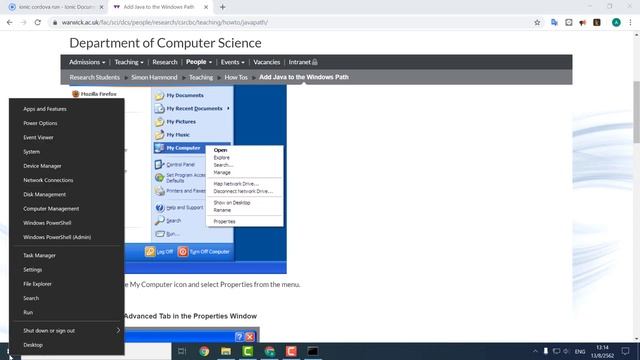Image resolution: width=640 pixels, height=360 pixels.
Task: Expand the People dropdown menu
Action: 199,62
